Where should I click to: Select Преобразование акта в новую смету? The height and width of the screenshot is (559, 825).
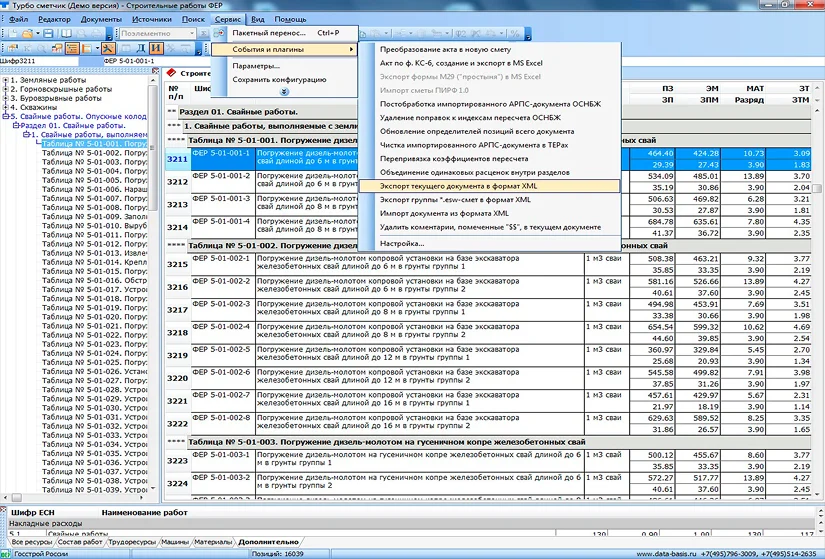coord(489,49)
